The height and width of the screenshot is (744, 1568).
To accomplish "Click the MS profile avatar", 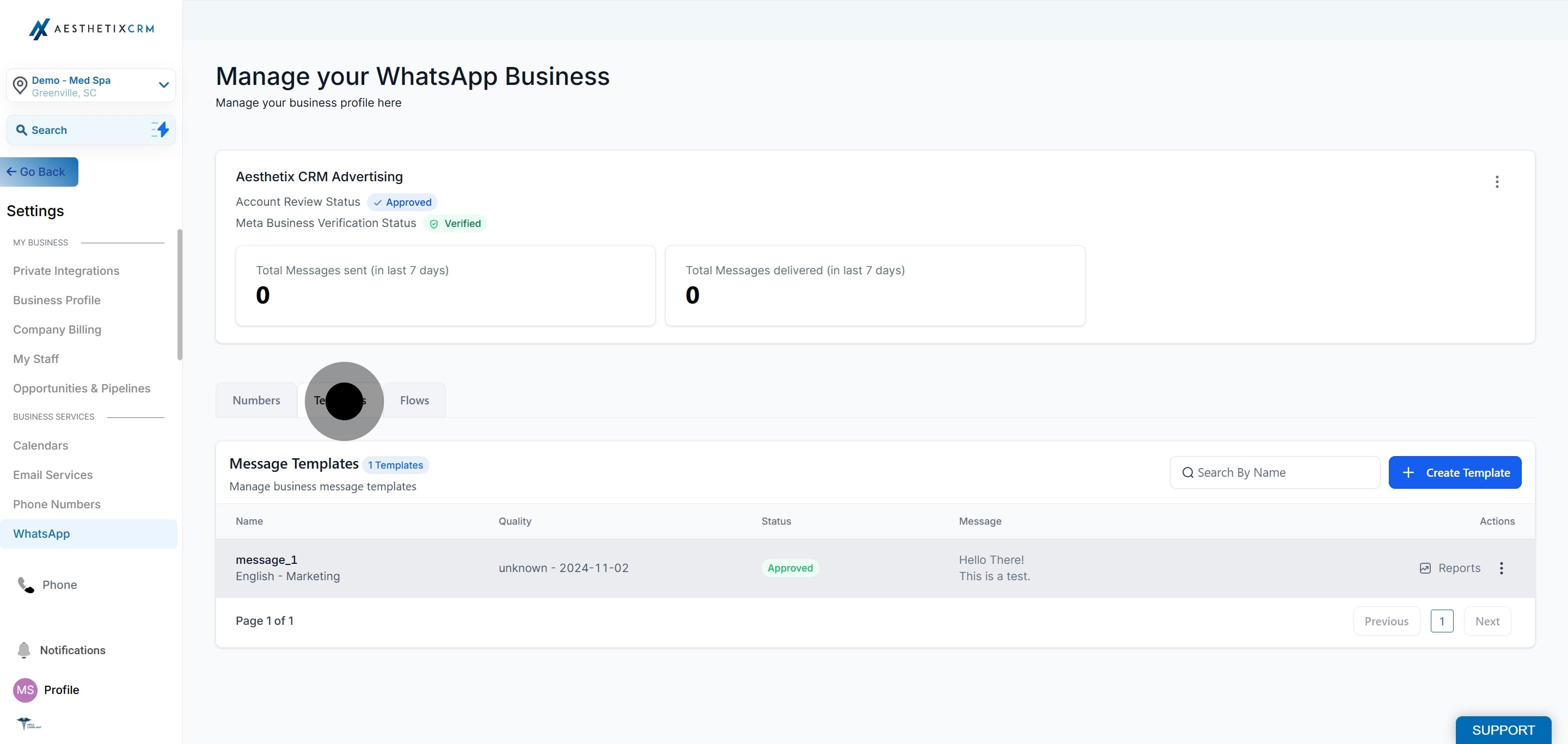I will point(25,690).
